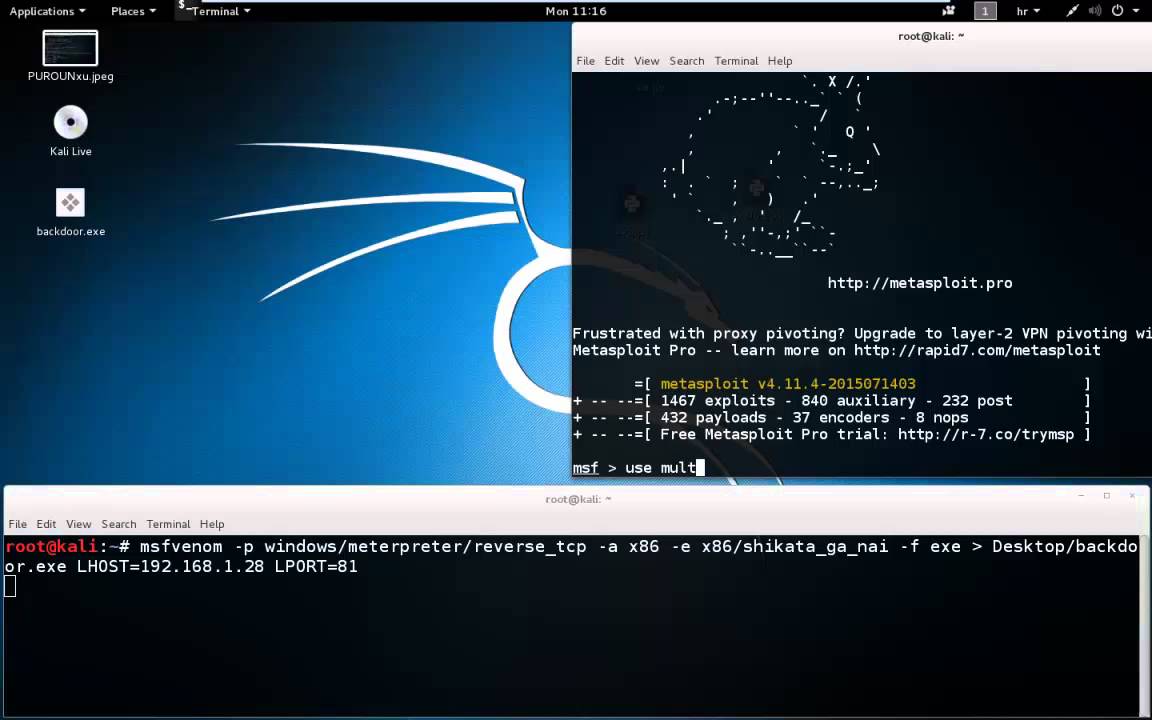Screen dimensions: 1152x720
Task: Click the upper terminal title bar root@kali: ~
Action: [x=931, y=36]
